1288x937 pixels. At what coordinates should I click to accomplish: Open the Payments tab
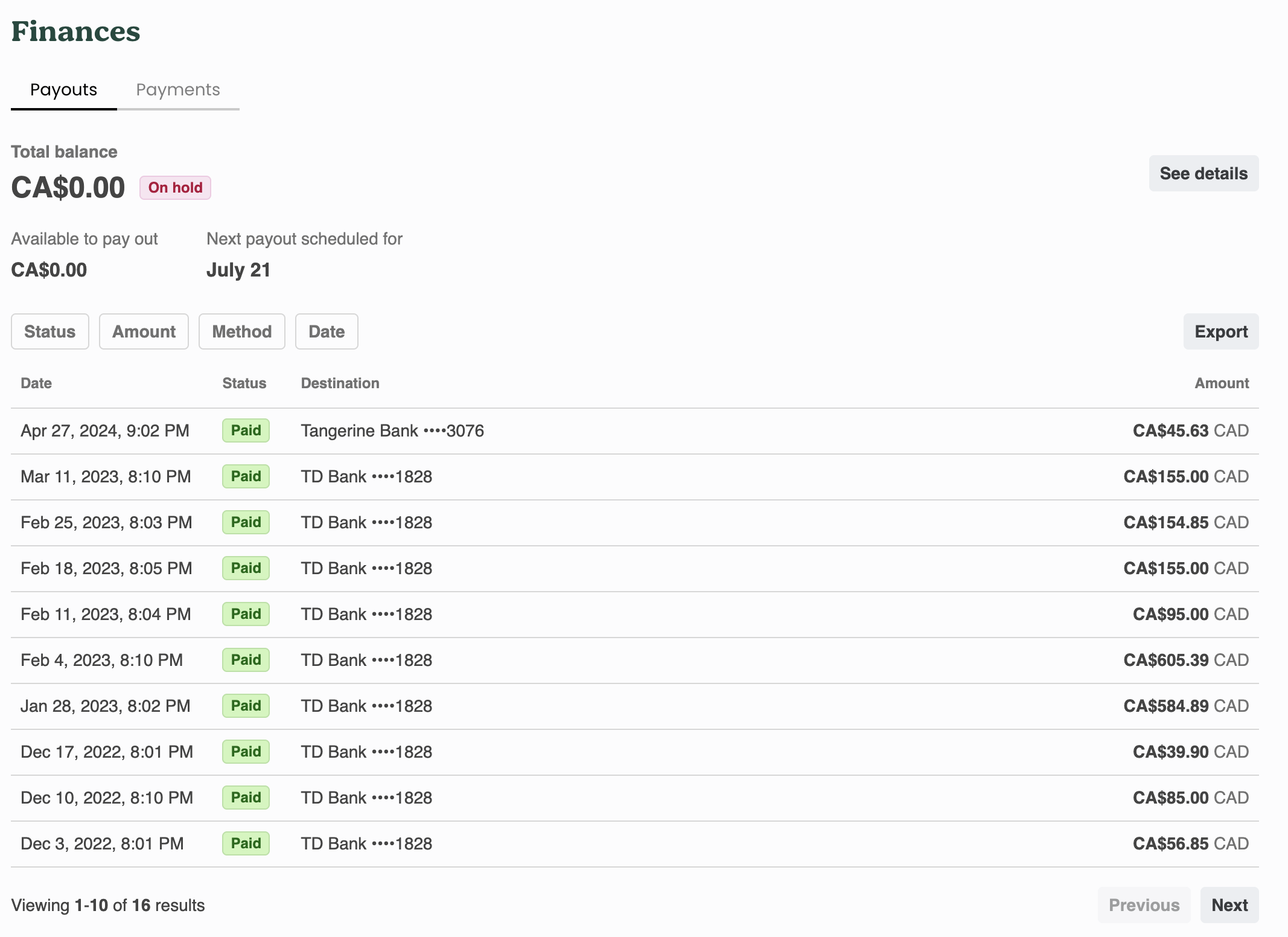pyautogui.click(x=178, y=90)
